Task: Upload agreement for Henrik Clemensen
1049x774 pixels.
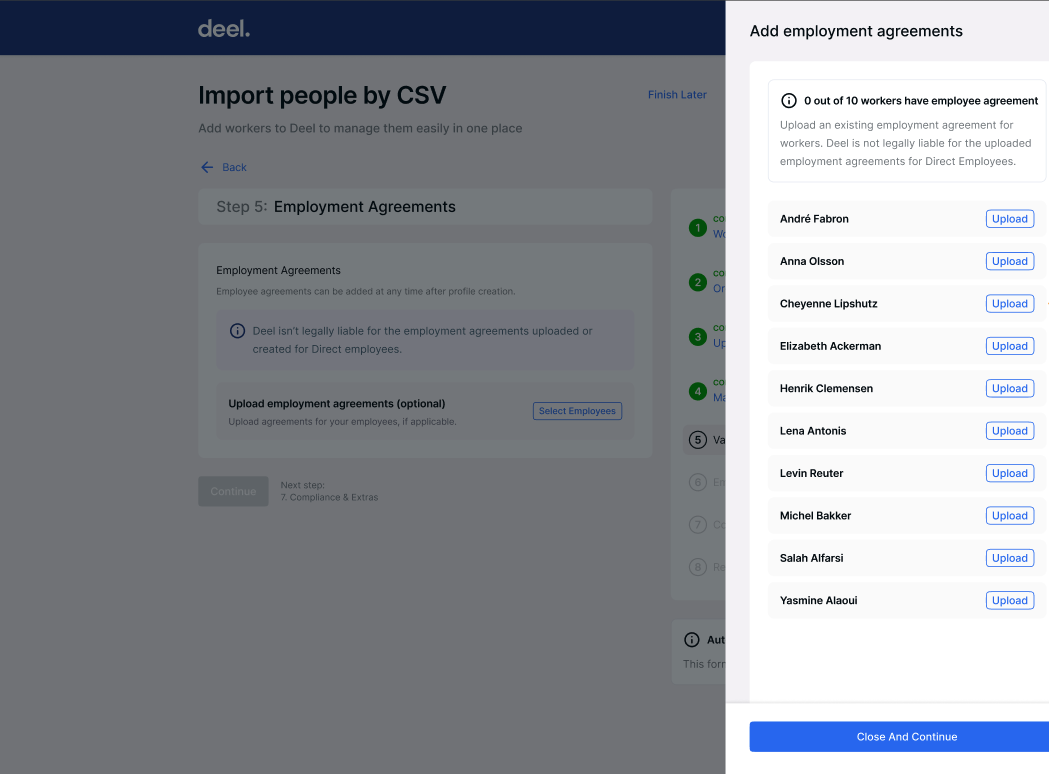Action: click(1009, 389)
